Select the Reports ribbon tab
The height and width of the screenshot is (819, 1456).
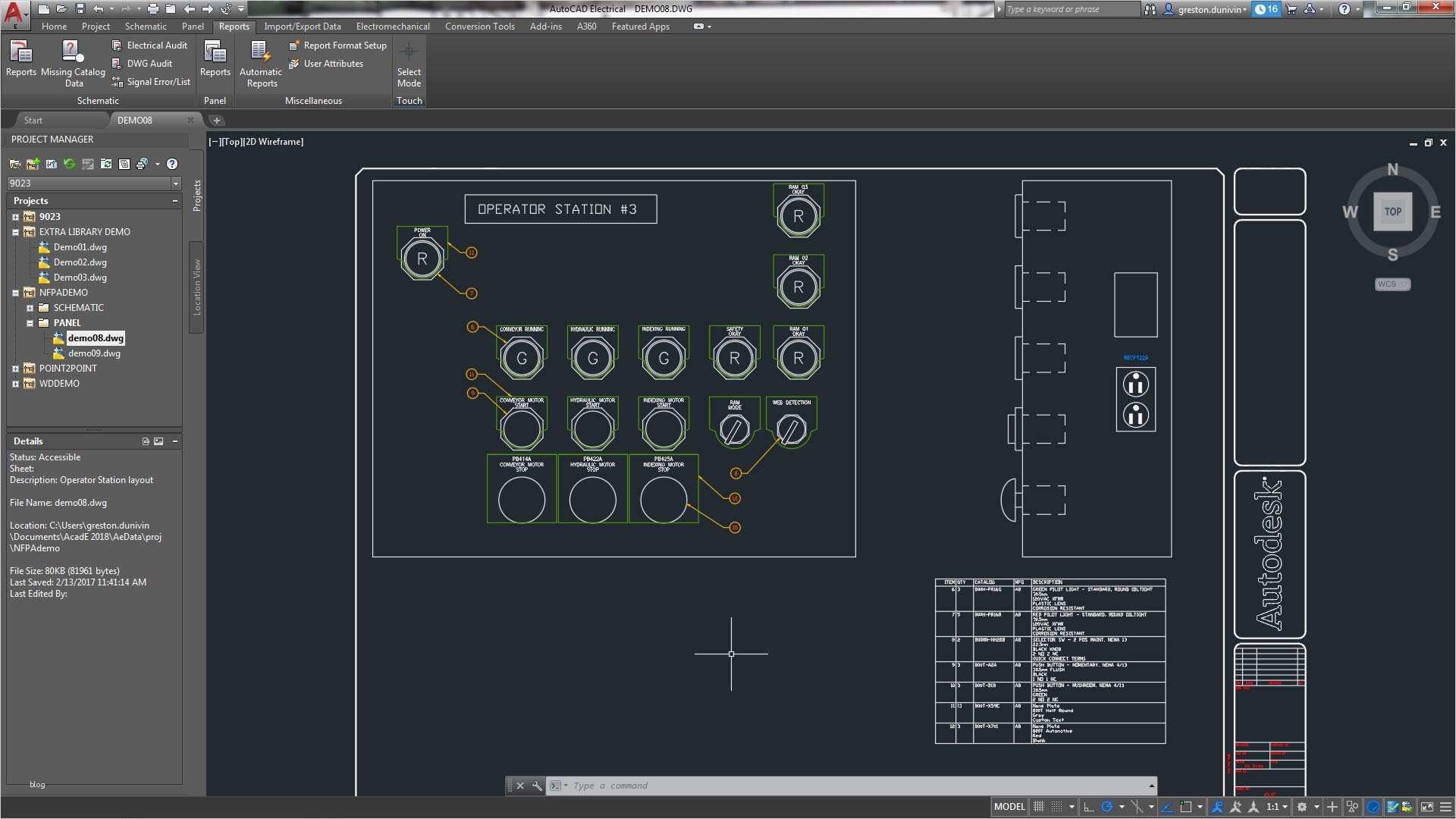click(x=233, y=27)
